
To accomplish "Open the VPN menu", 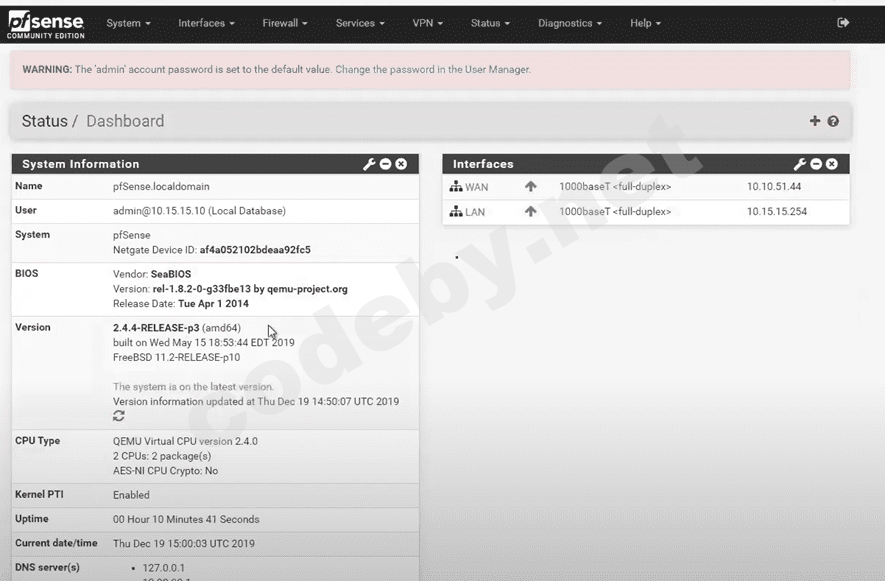I will (427, 23).
